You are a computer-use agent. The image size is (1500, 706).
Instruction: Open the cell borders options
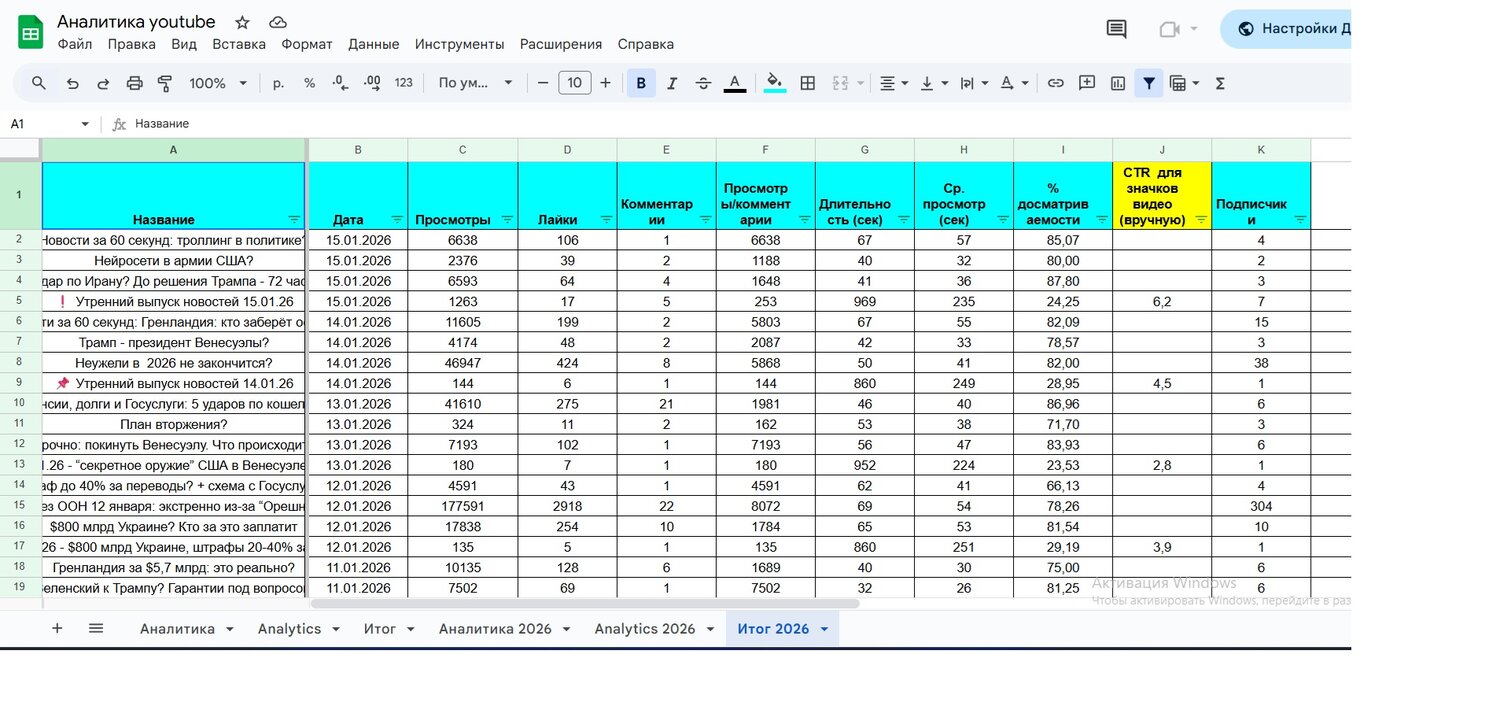click(808, 83)
